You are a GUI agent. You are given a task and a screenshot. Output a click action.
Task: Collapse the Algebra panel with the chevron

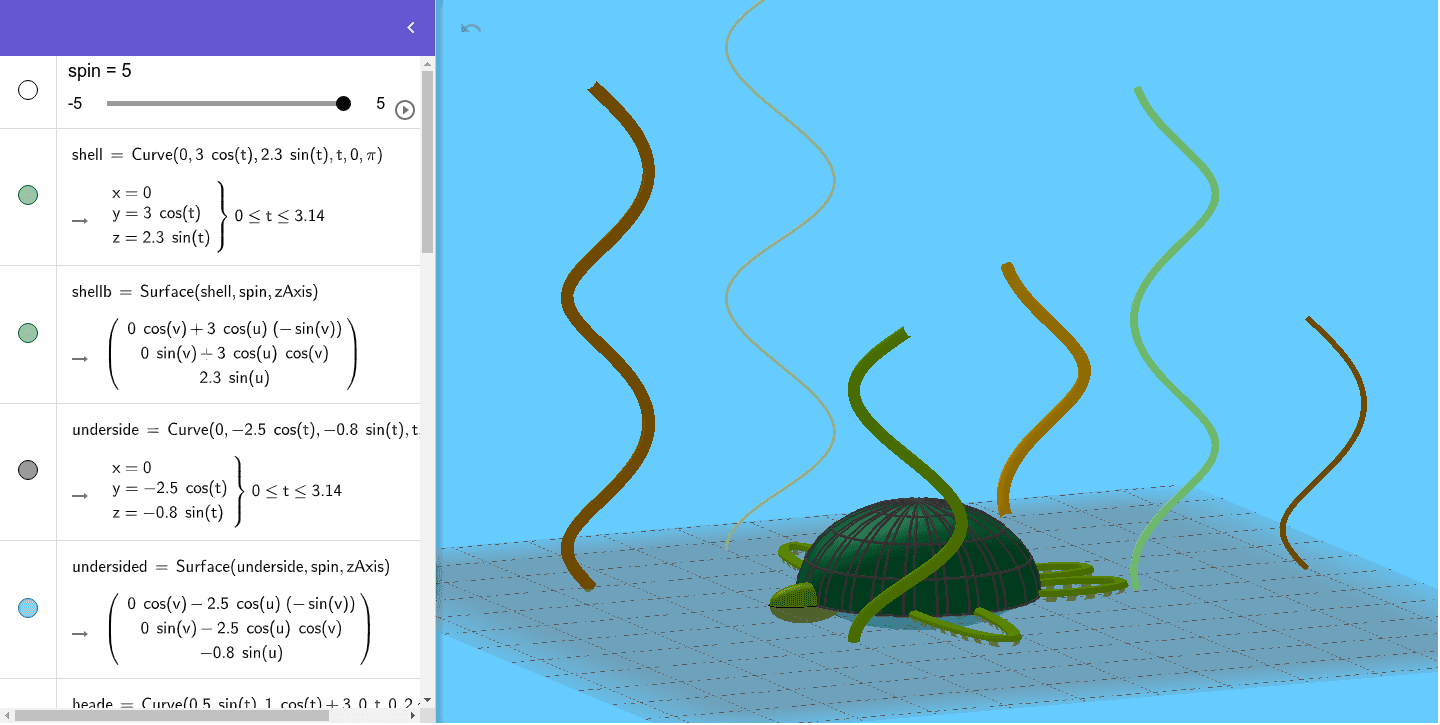(410, 27)
